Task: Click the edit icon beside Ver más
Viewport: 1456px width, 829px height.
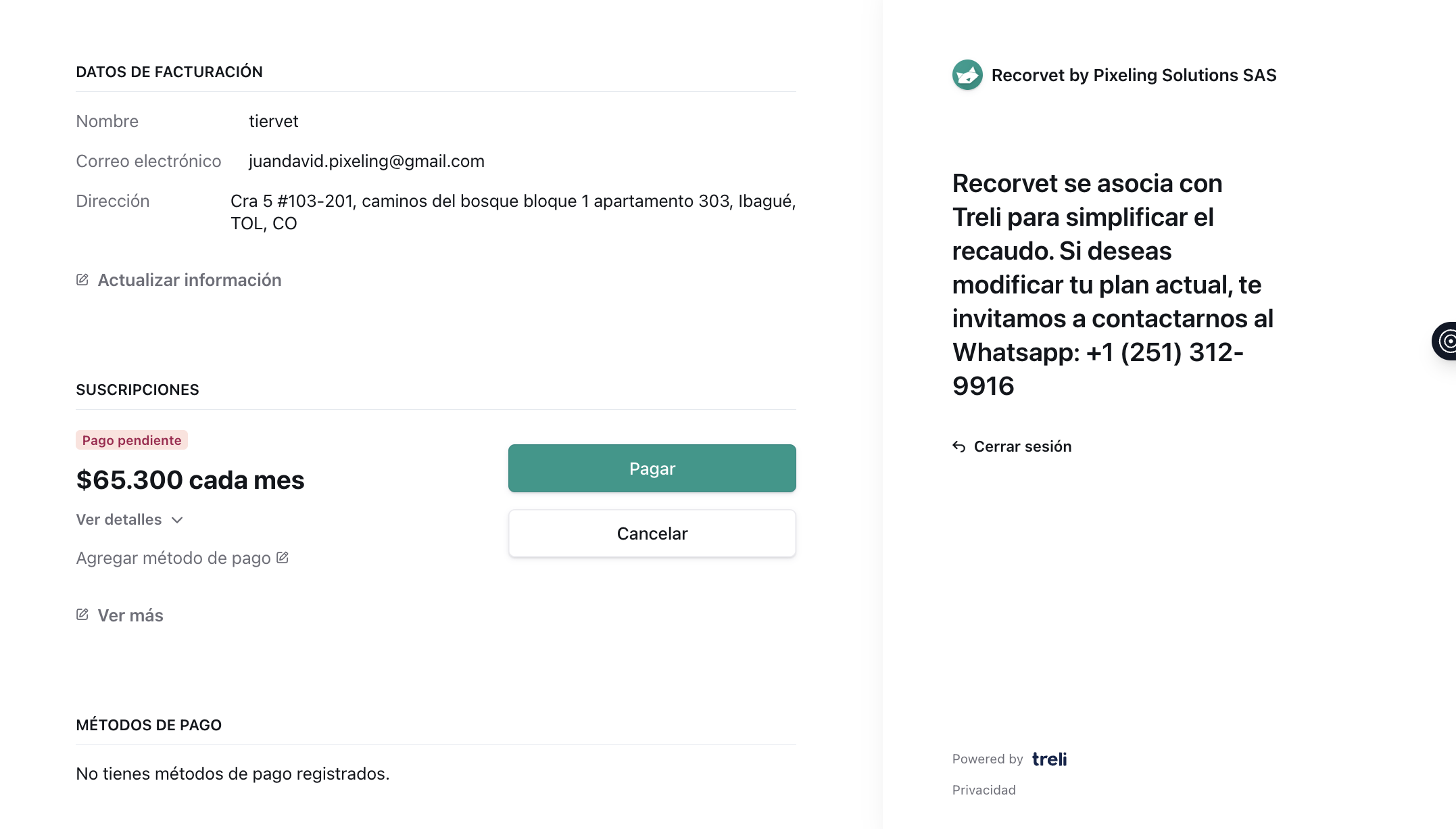Action: [x=82, y=615]
